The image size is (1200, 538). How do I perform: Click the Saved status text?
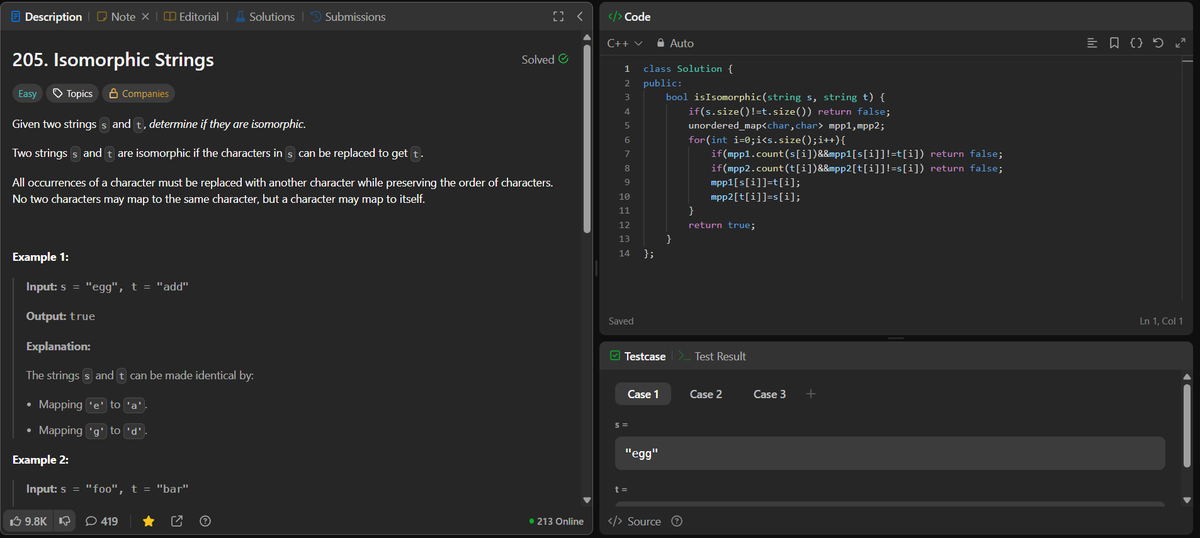pos(621,321)
